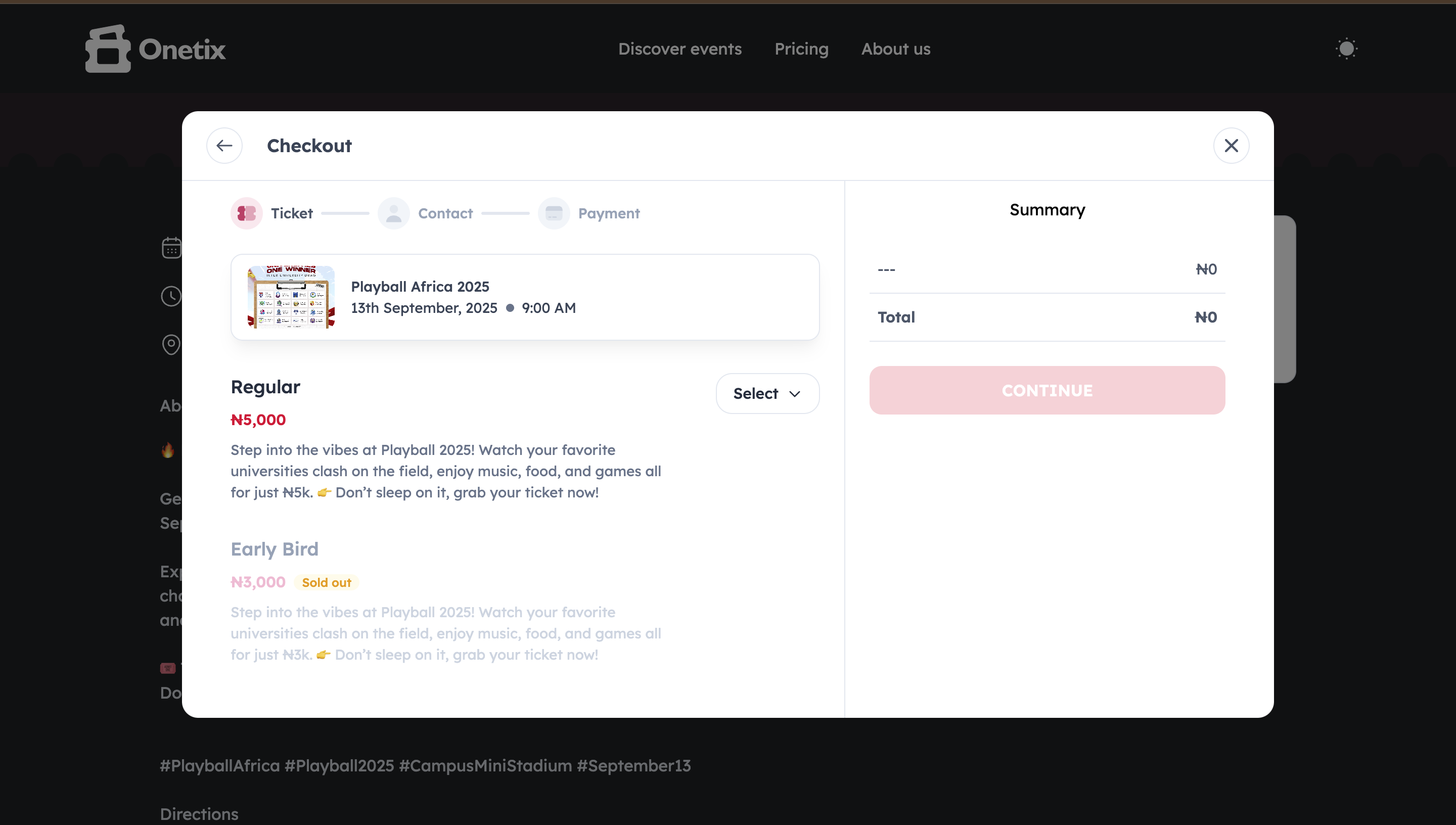Viewport: 1456px width, 825px height.
Task: Select the location pin icon
Action: (x=172, y=344)
